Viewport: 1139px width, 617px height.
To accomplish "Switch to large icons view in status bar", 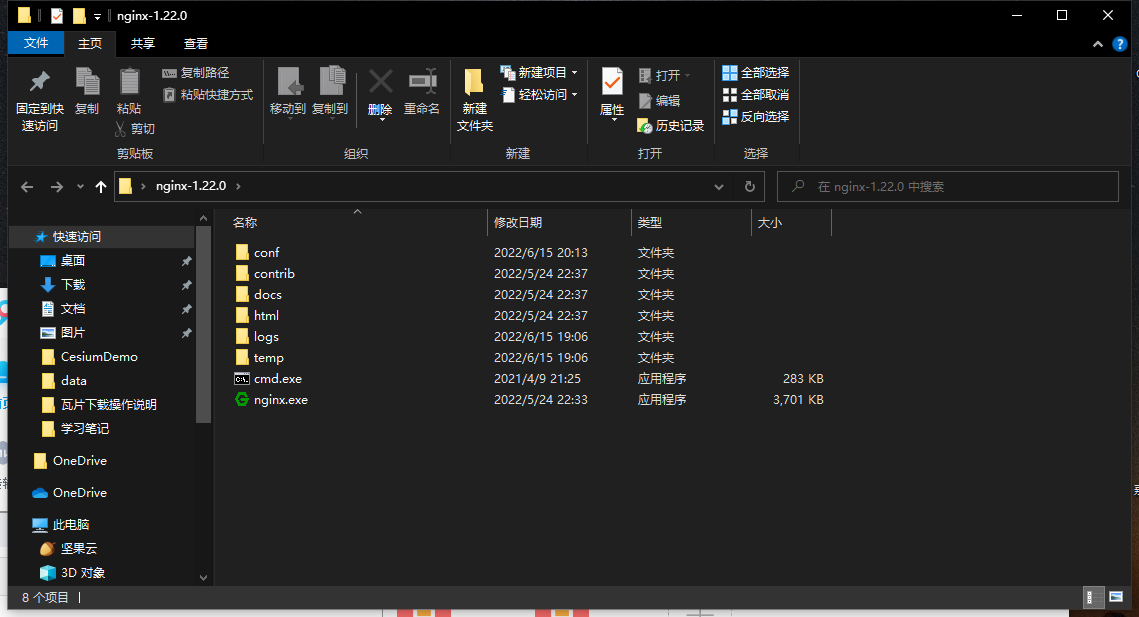I will click(1116, 597).
